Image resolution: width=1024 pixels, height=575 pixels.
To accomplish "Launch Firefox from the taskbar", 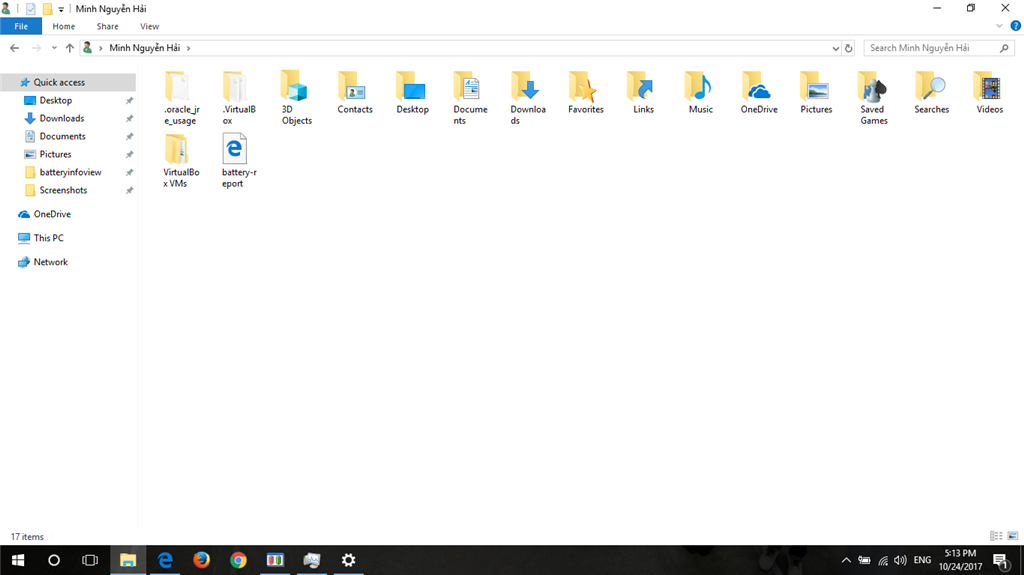I will point(201,560).
